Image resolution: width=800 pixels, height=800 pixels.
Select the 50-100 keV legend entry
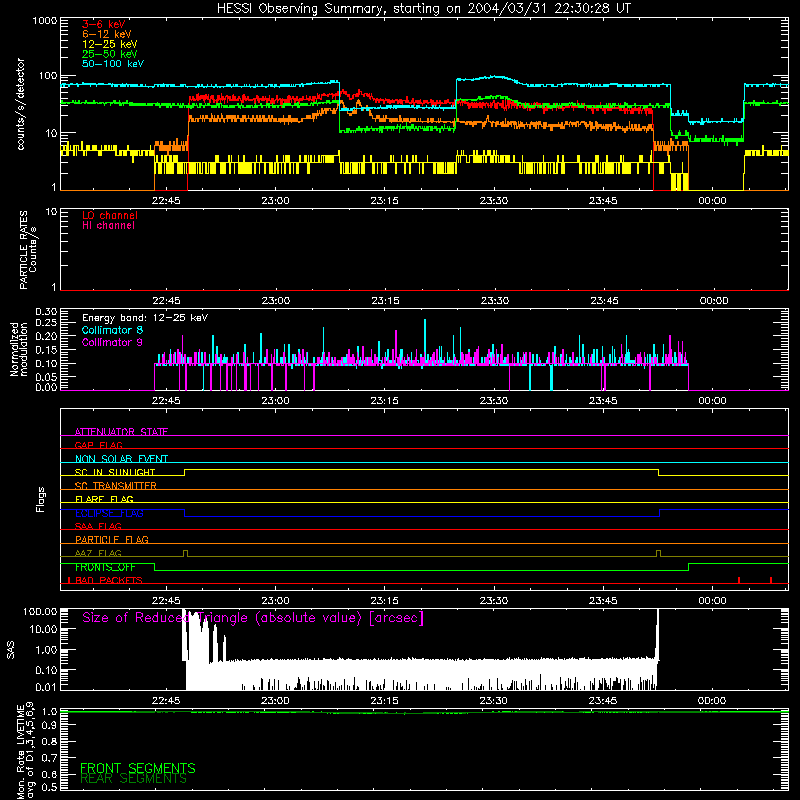tap(113, 64)
